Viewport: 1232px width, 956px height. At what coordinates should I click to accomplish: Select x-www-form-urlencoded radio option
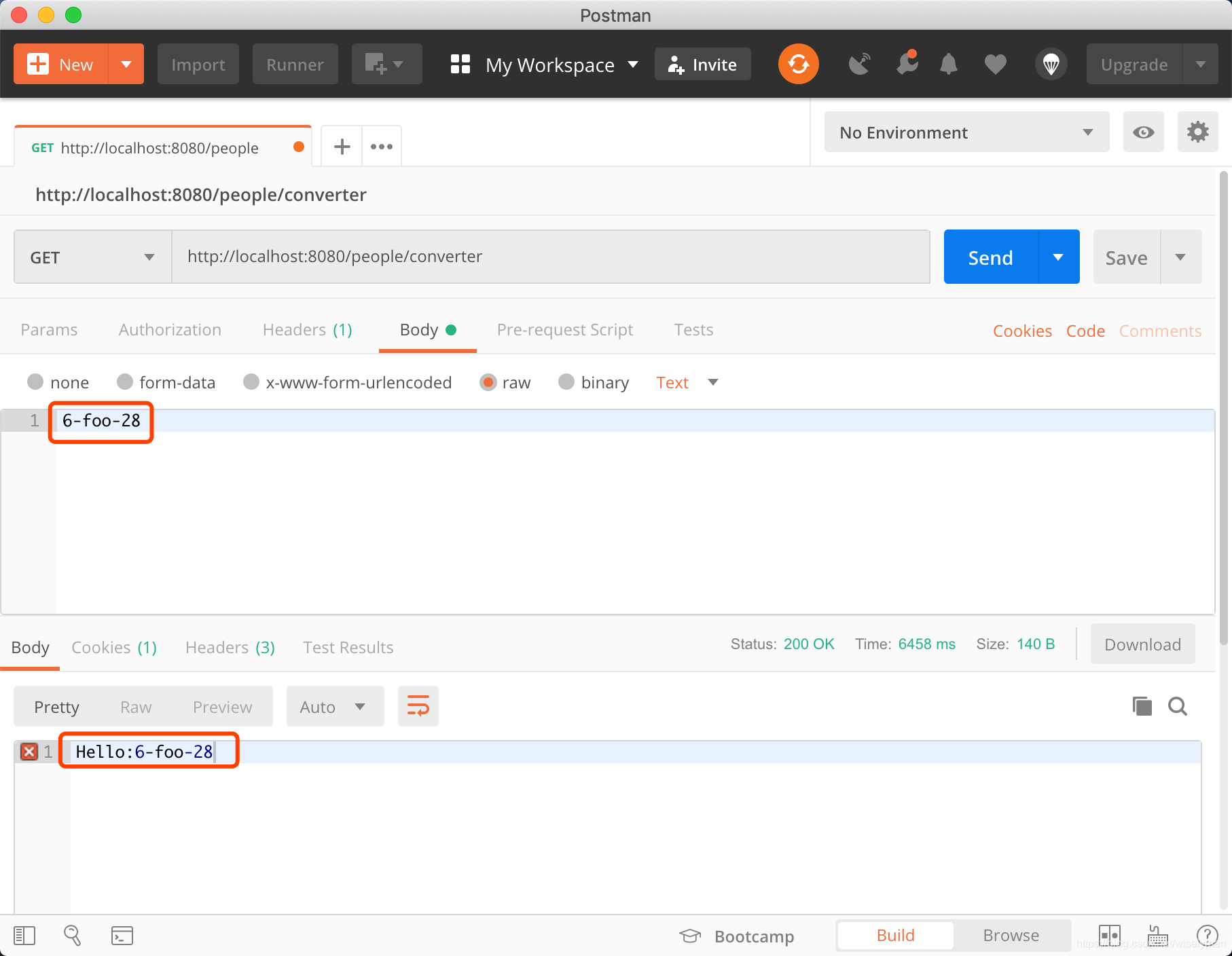pyautogui.click(x=251, y=382)
